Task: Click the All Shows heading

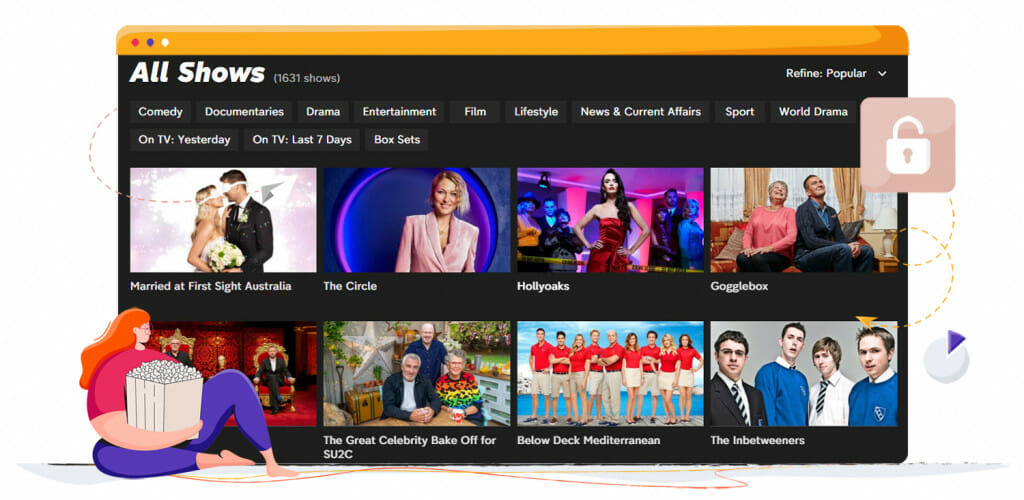Action: click(197, 73)
